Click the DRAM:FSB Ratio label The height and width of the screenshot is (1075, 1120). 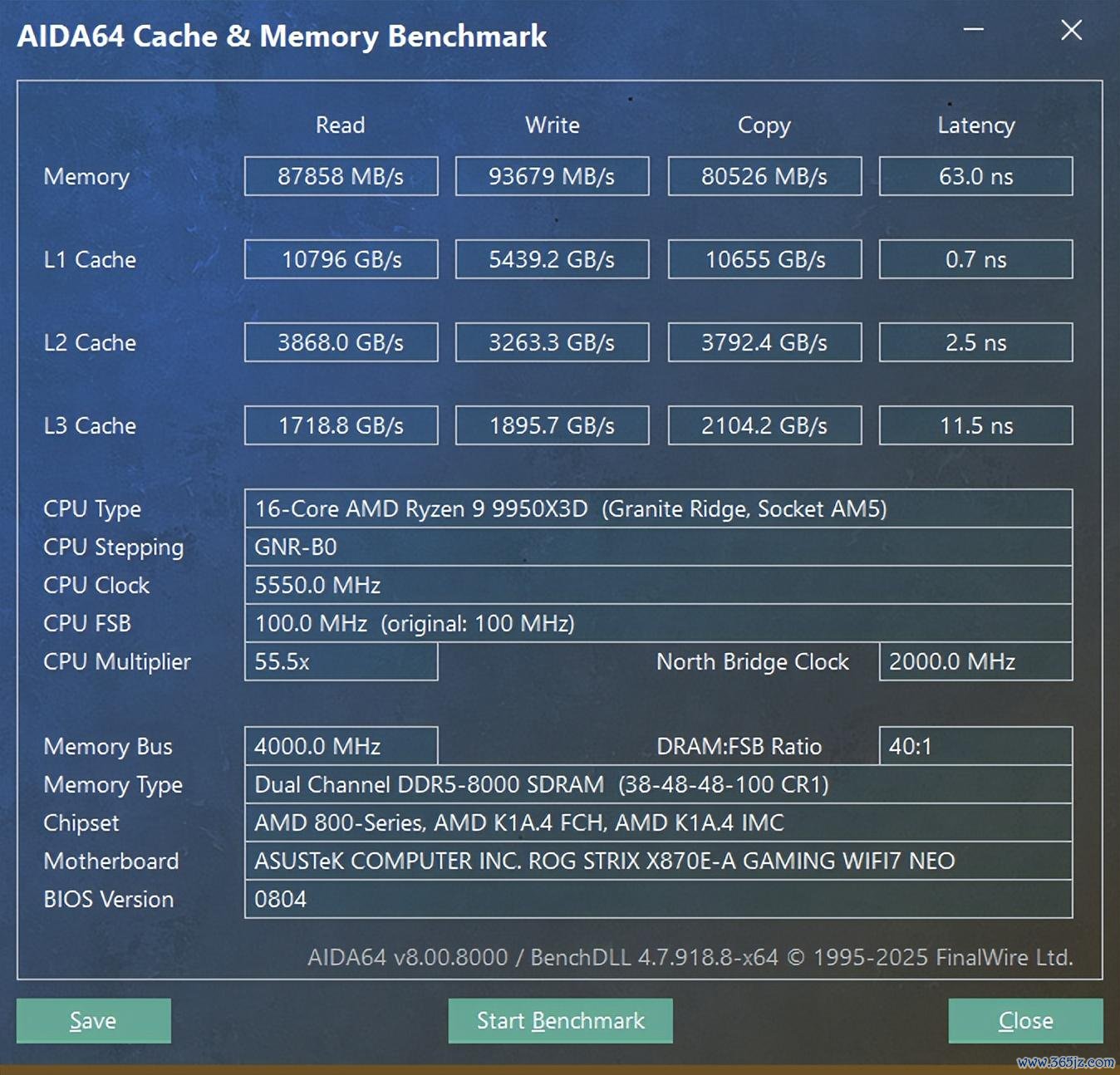[x=739, y=746]
